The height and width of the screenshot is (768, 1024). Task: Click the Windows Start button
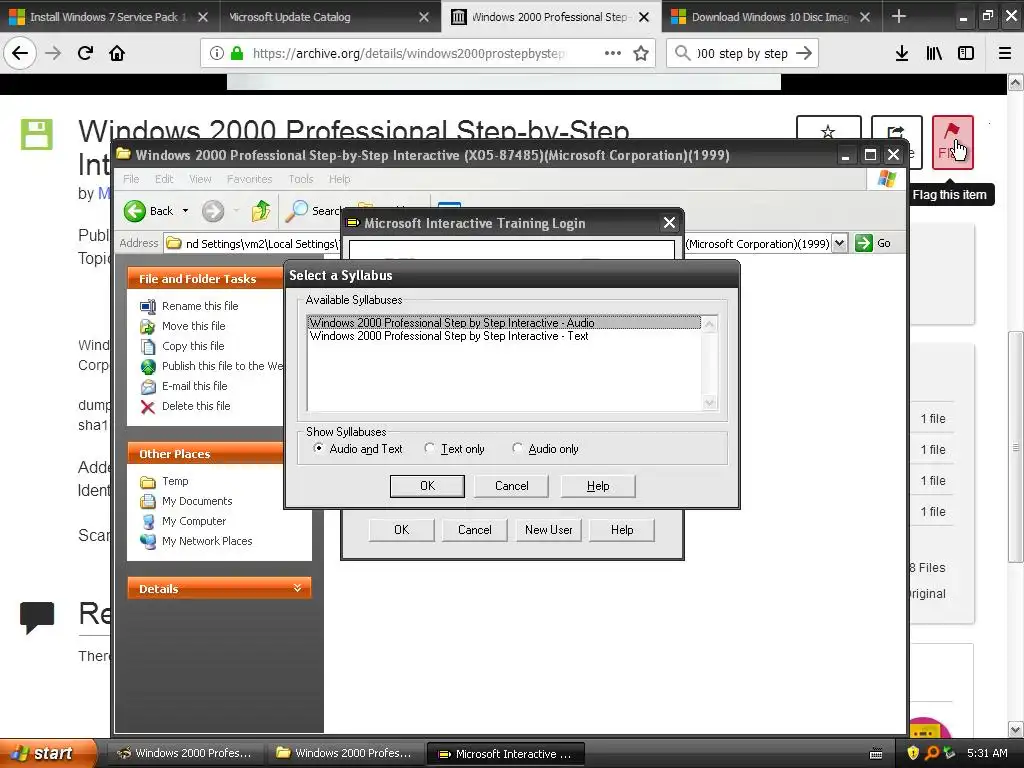tap(48, 753)
